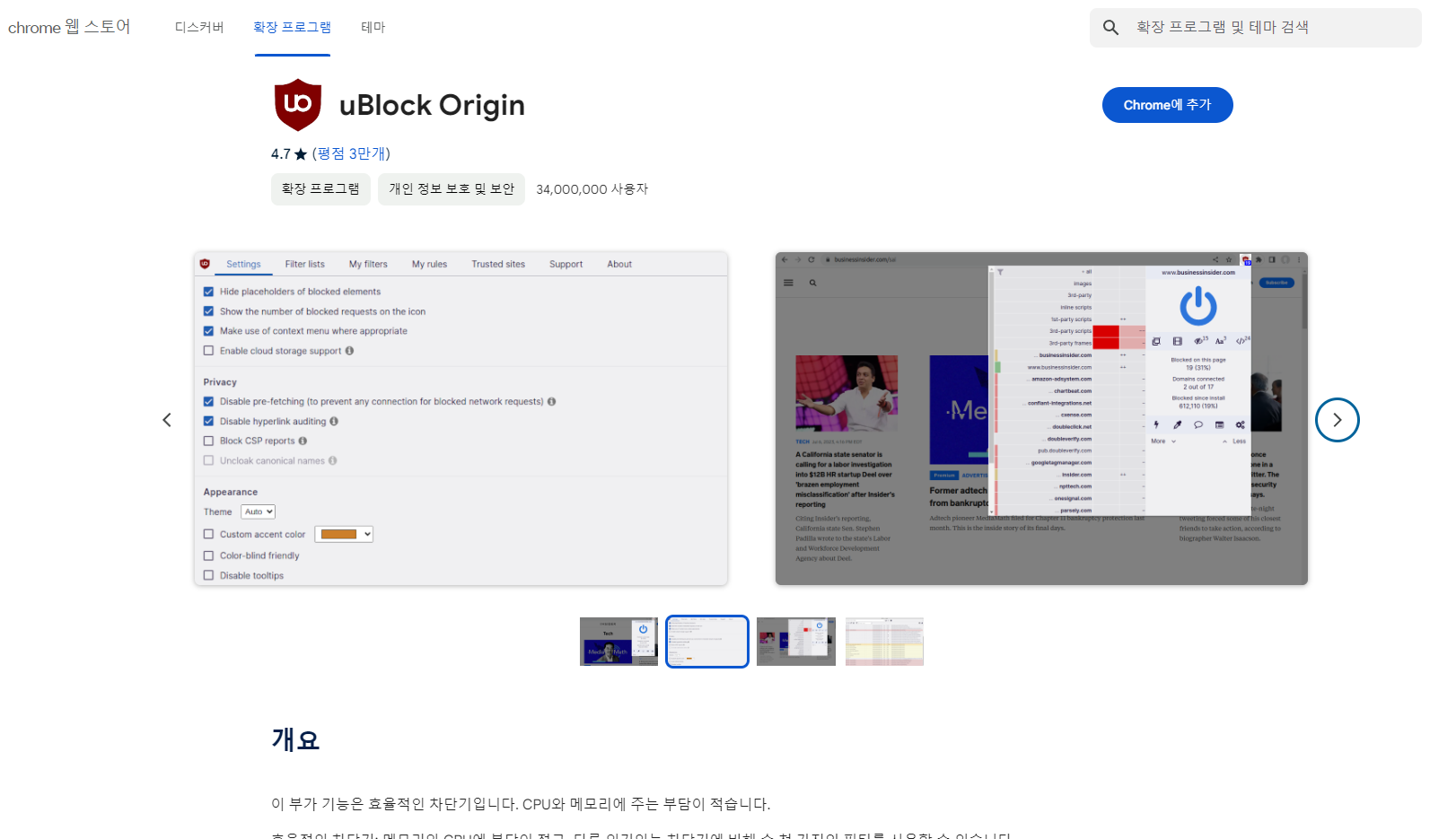Go to chrome 웹 스토어 home logo

[69, 27]
